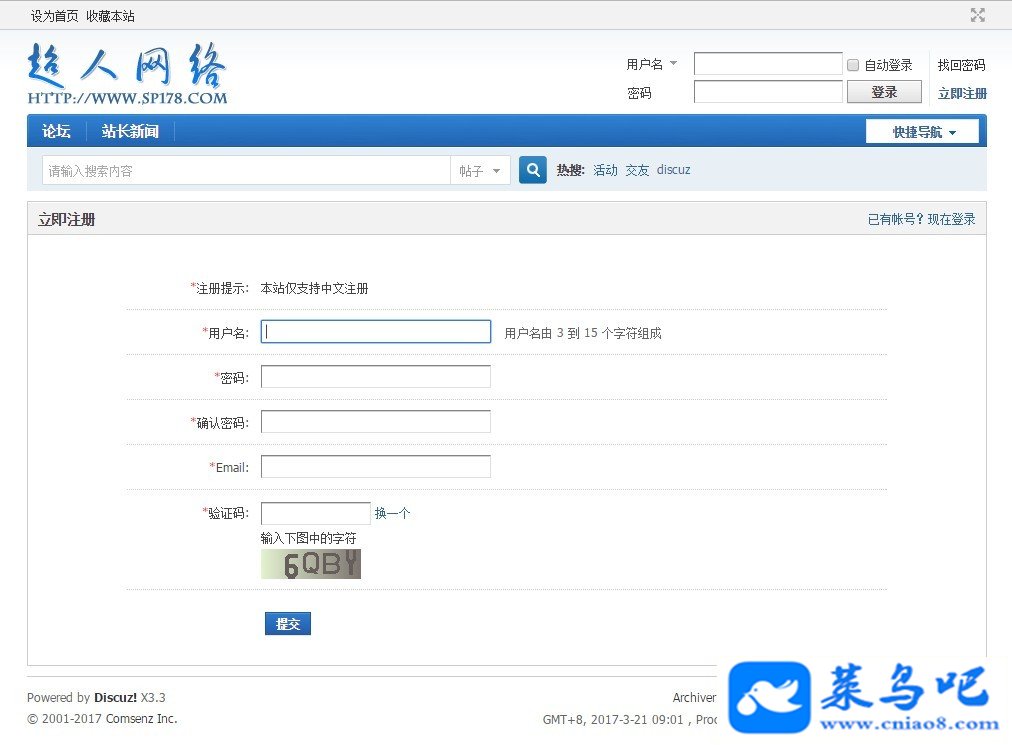The image size is (1012, 745).
Task: Toggle the widescreen icon at top right
Action: click(978, 15)
